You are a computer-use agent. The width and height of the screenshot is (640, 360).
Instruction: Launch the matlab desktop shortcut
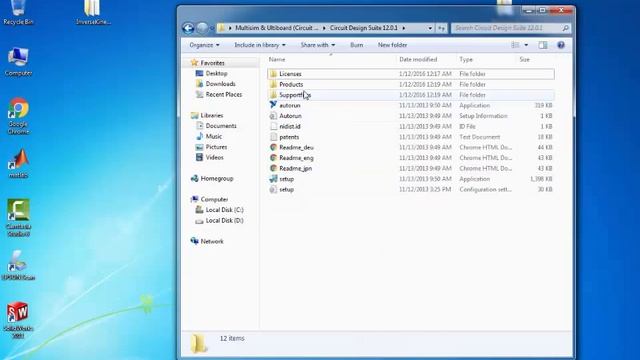coord(18,163)
